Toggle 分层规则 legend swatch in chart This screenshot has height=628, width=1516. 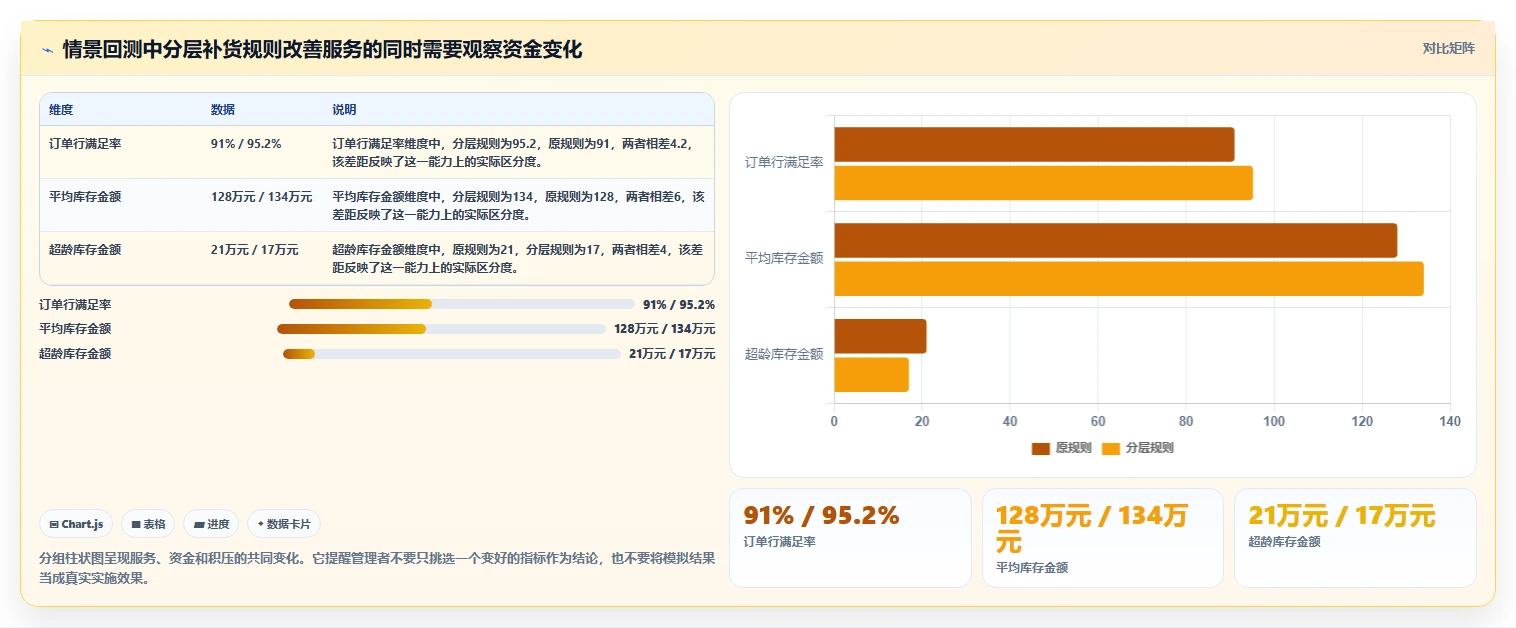click(x=1111, y=448)
